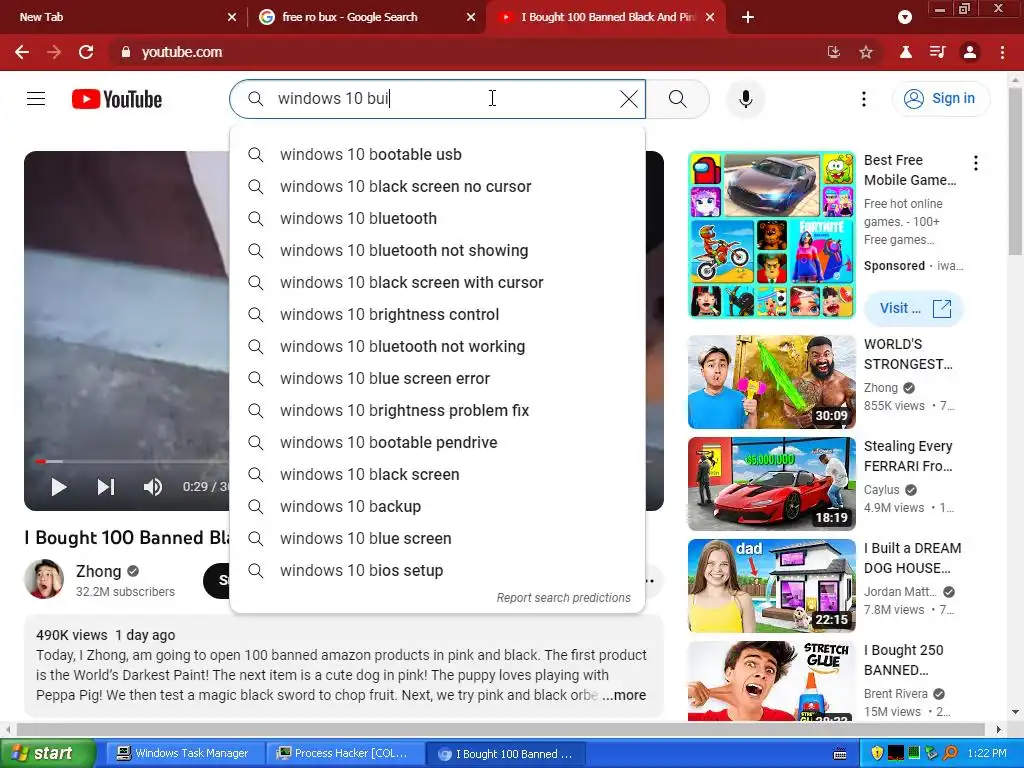The image size is (1024, 768).
Task: Open the Chrome profile avatar
Action: click(x=970, y=52)
